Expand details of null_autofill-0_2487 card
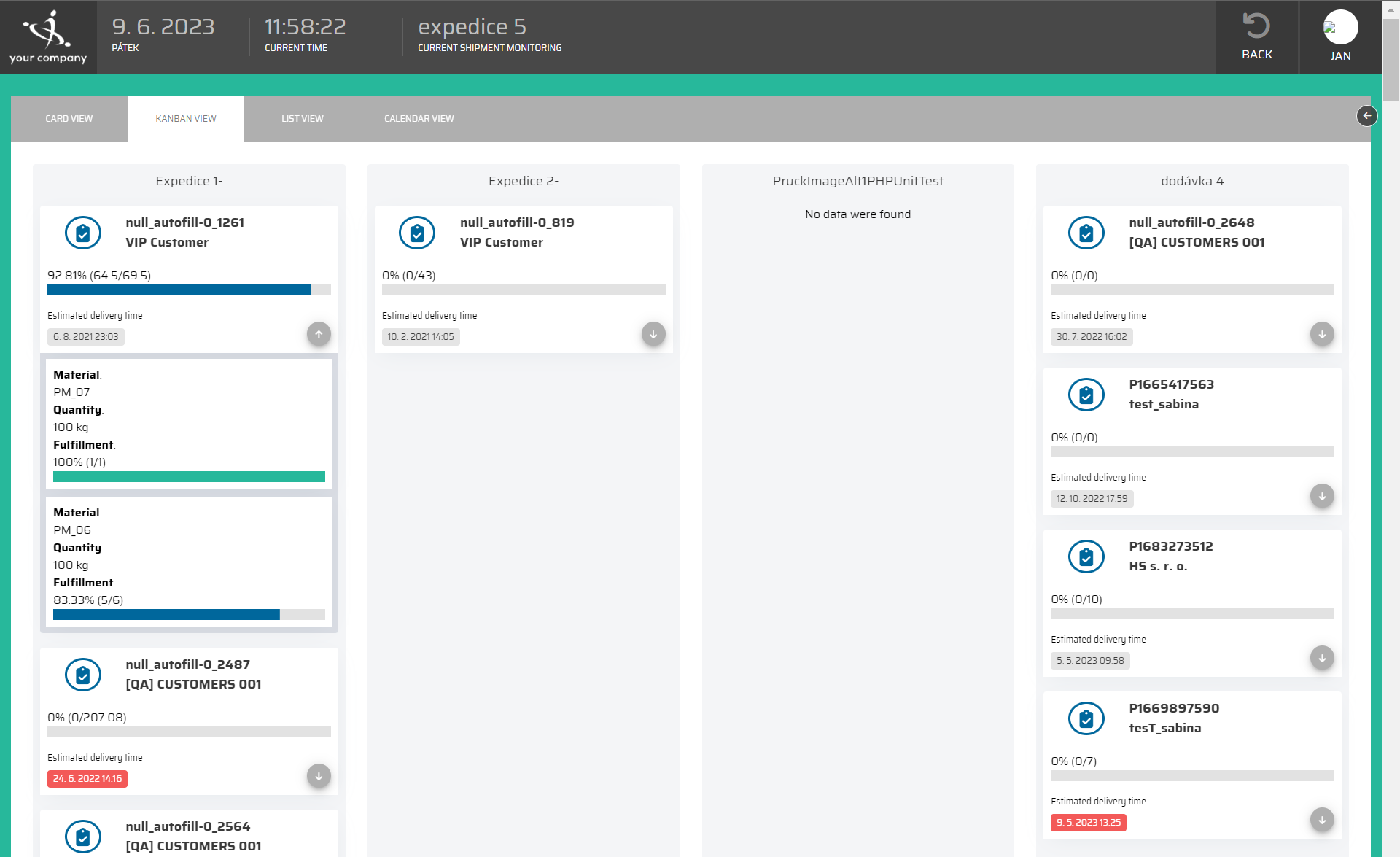 click(x=319, y=776)
